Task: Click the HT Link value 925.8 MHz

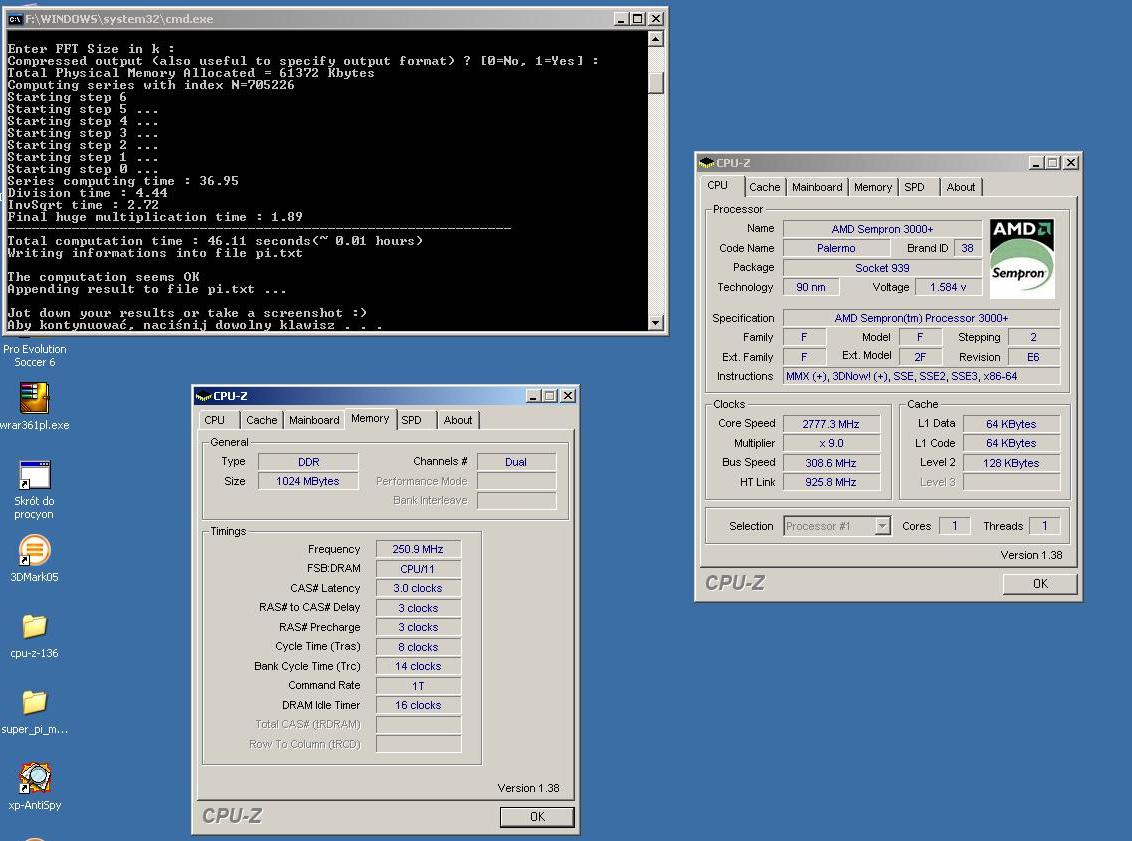Action: pyautogui.click(x=831, y=482)
